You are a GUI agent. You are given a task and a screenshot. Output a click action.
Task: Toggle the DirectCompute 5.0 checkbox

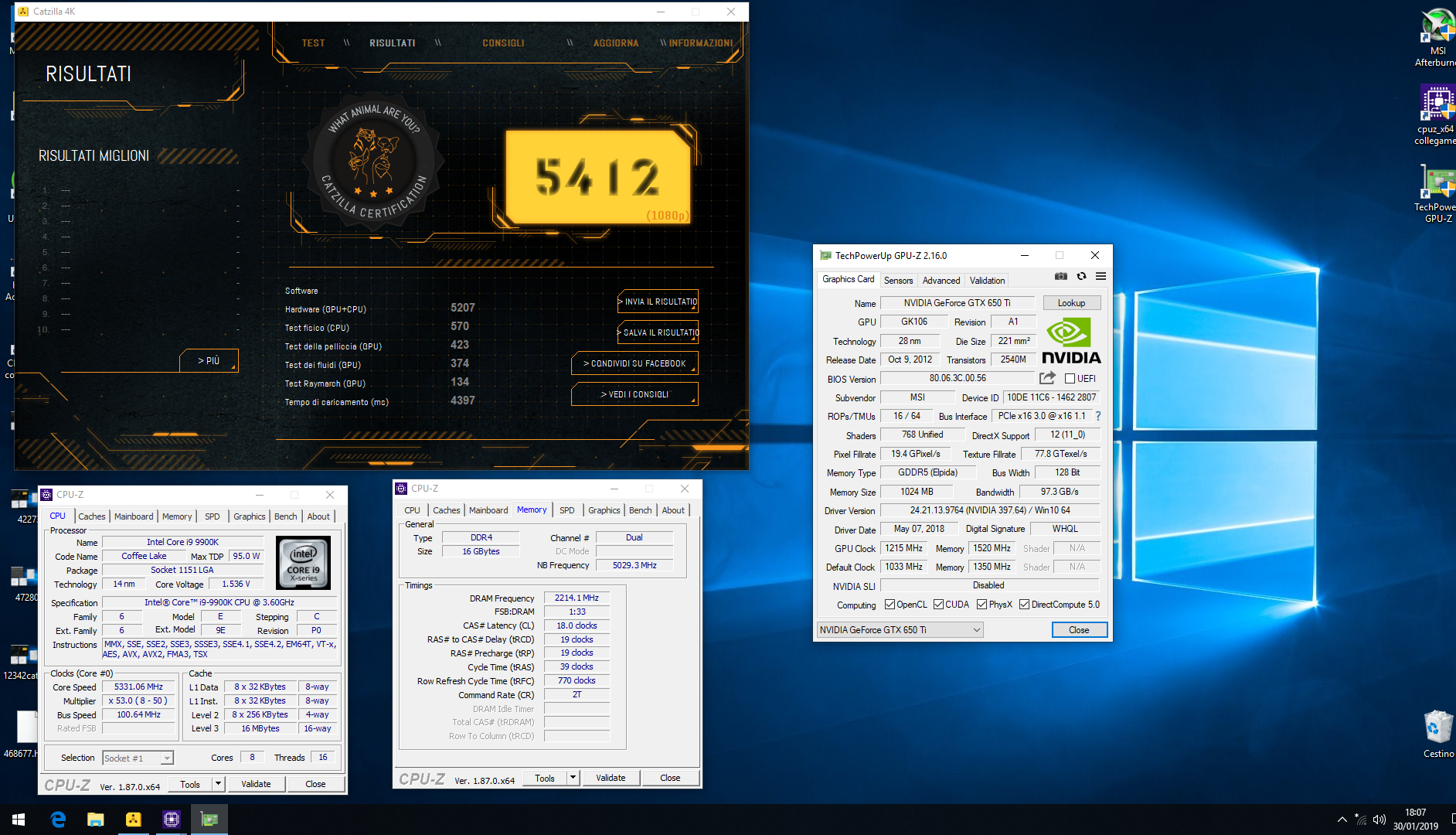(1024, 605)
